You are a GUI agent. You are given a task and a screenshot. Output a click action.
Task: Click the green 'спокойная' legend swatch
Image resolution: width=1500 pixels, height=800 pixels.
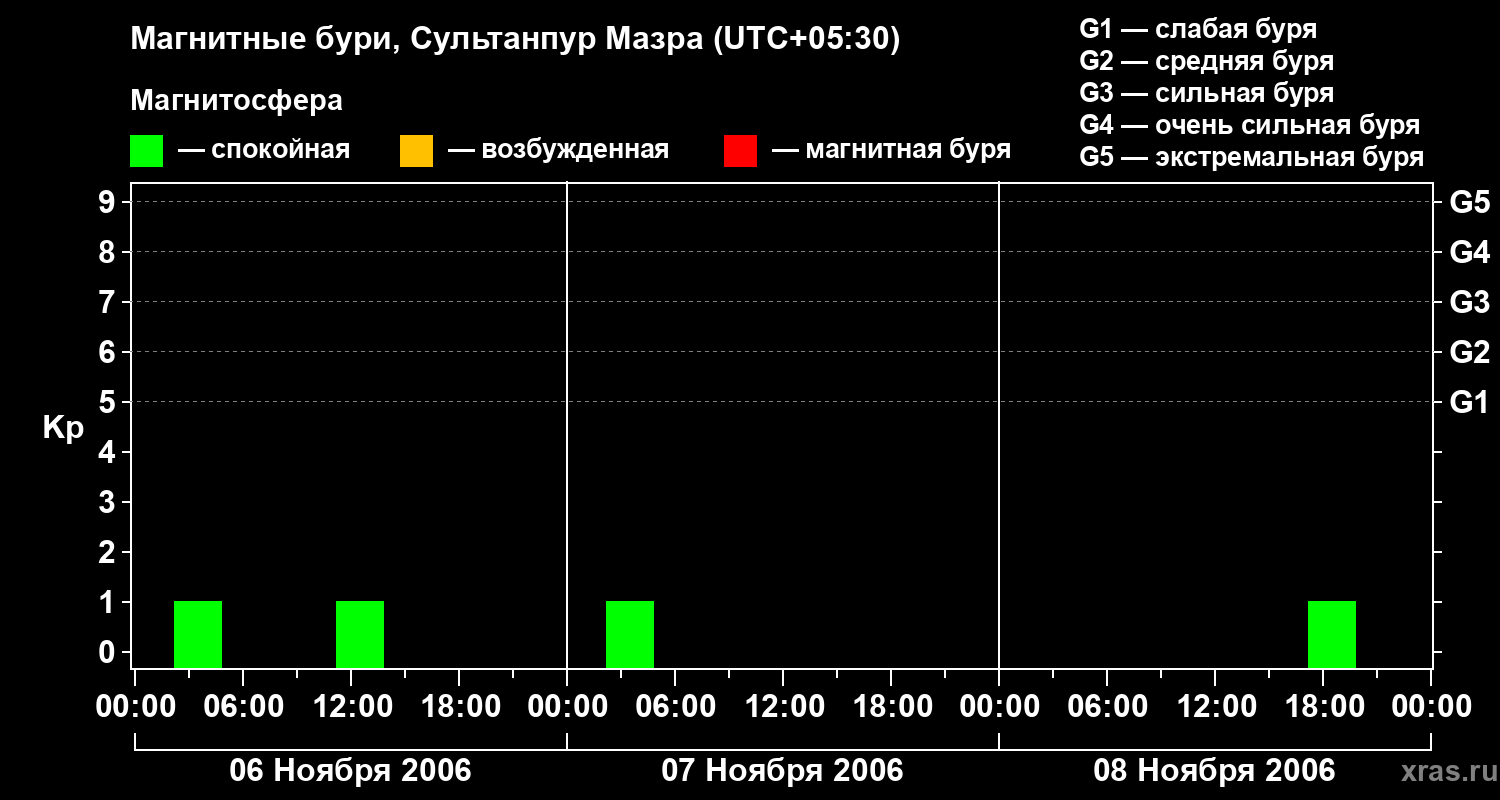[x=146, y=151]
